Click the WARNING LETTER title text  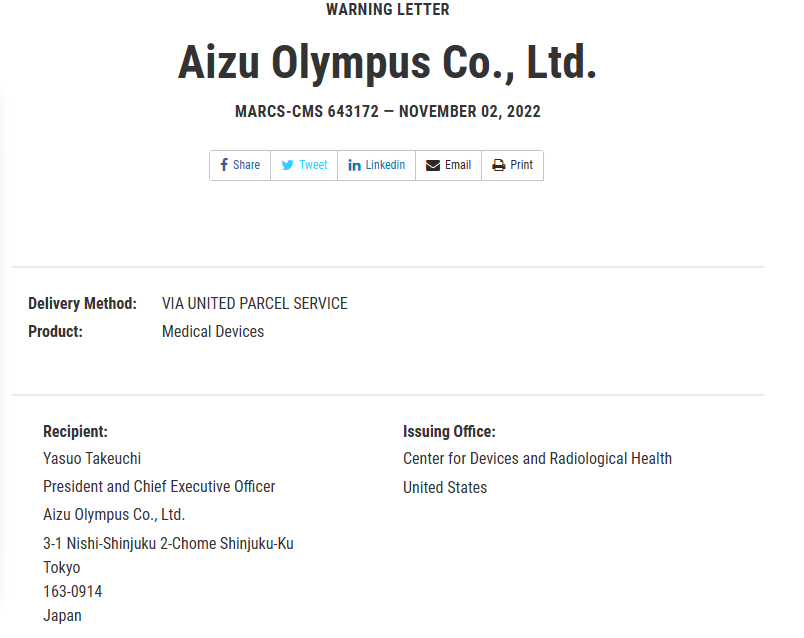(x=387, y=10)
